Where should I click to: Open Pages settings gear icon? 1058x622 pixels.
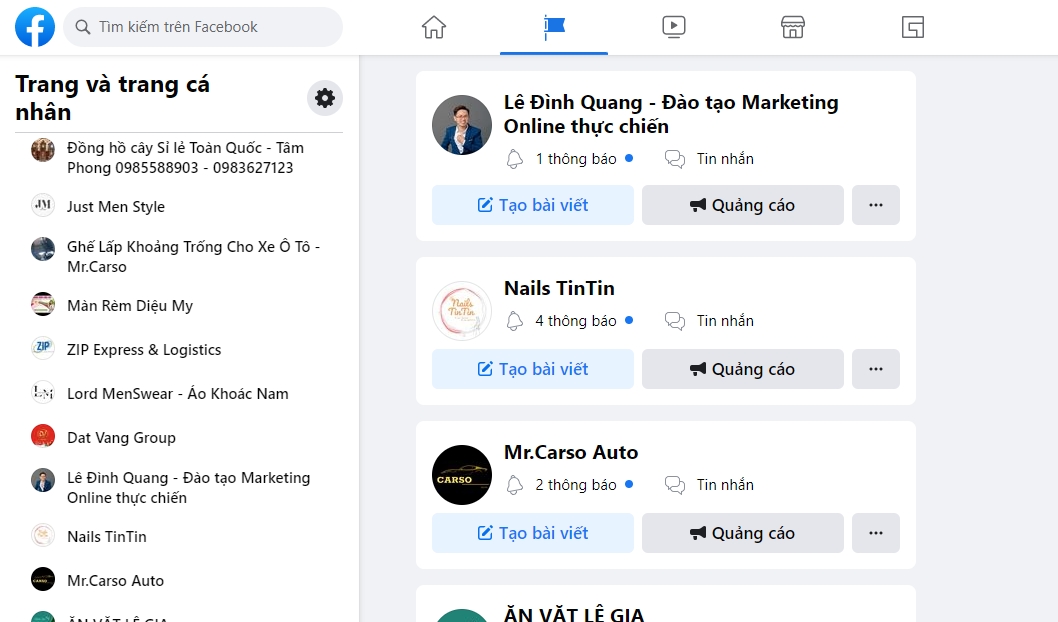pos(325,98)
